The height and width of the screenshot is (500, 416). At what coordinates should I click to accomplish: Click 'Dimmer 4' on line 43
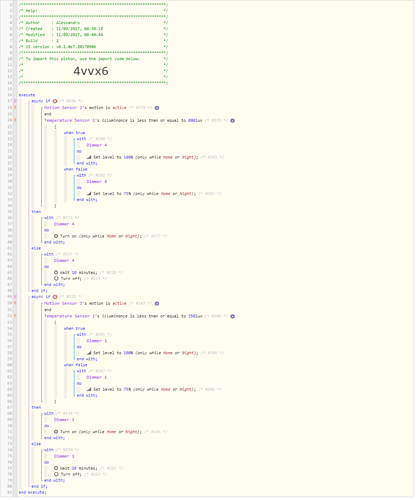pyautogui.click(x=64, y=260)
